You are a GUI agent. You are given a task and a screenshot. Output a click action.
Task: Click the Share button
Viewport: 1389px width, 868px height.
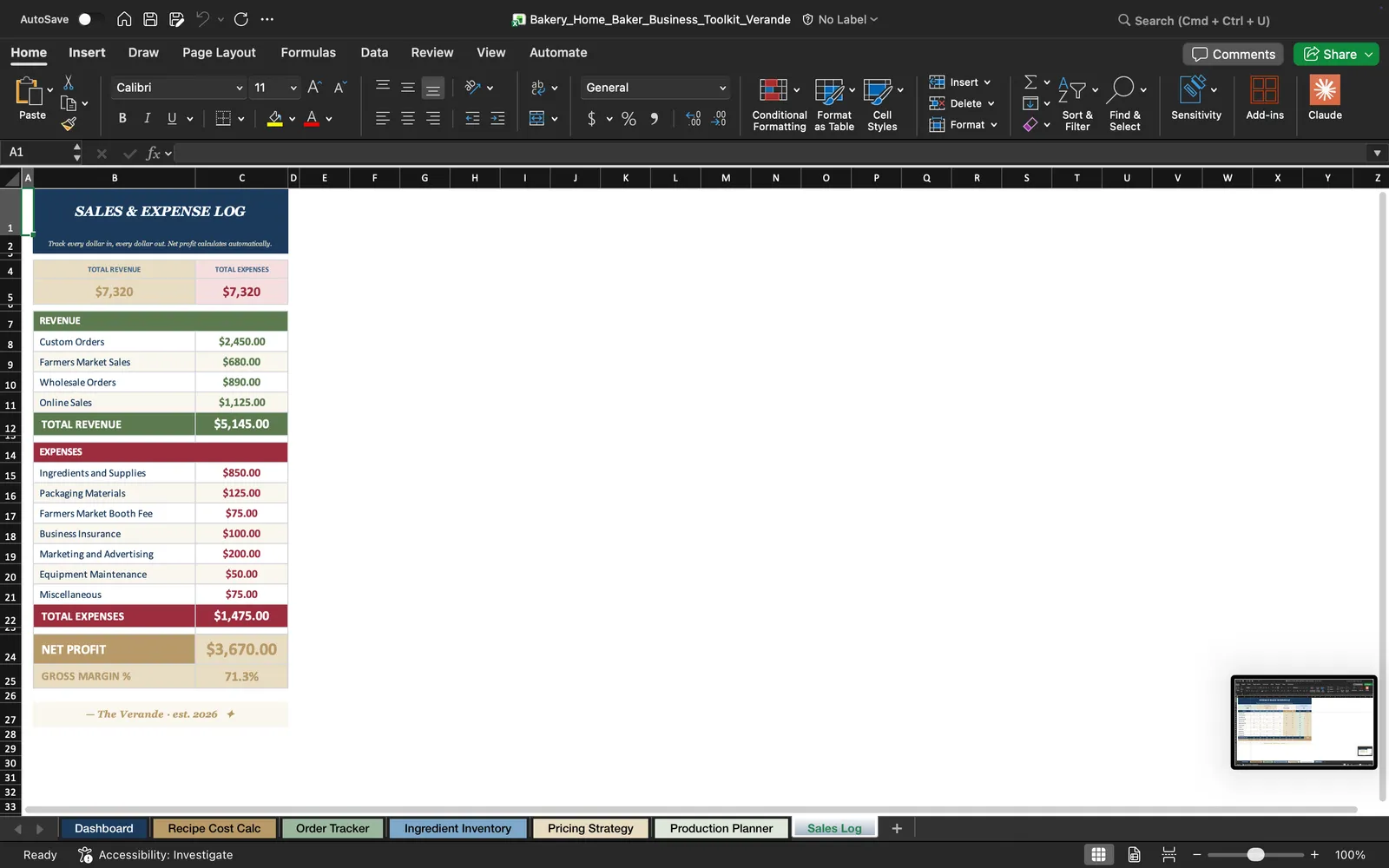[x=1336, y=54]
